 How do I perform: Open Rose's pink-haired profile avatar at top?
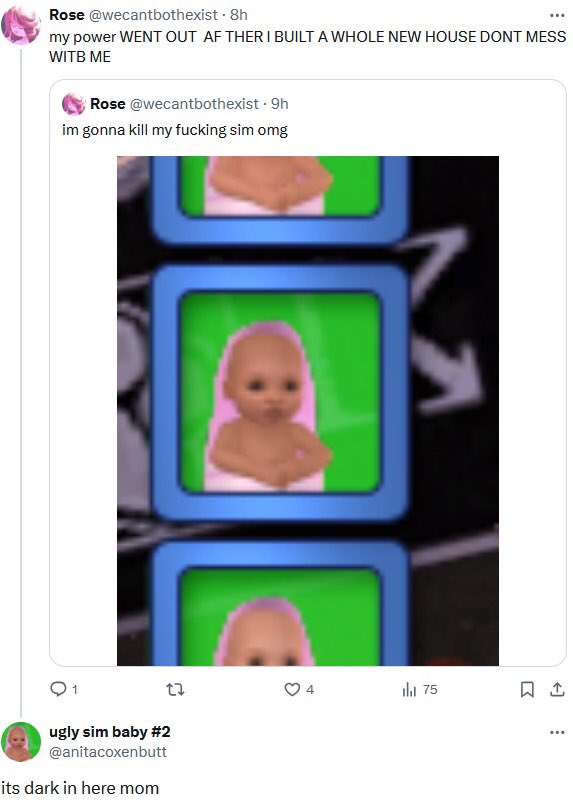coord(21,25)
